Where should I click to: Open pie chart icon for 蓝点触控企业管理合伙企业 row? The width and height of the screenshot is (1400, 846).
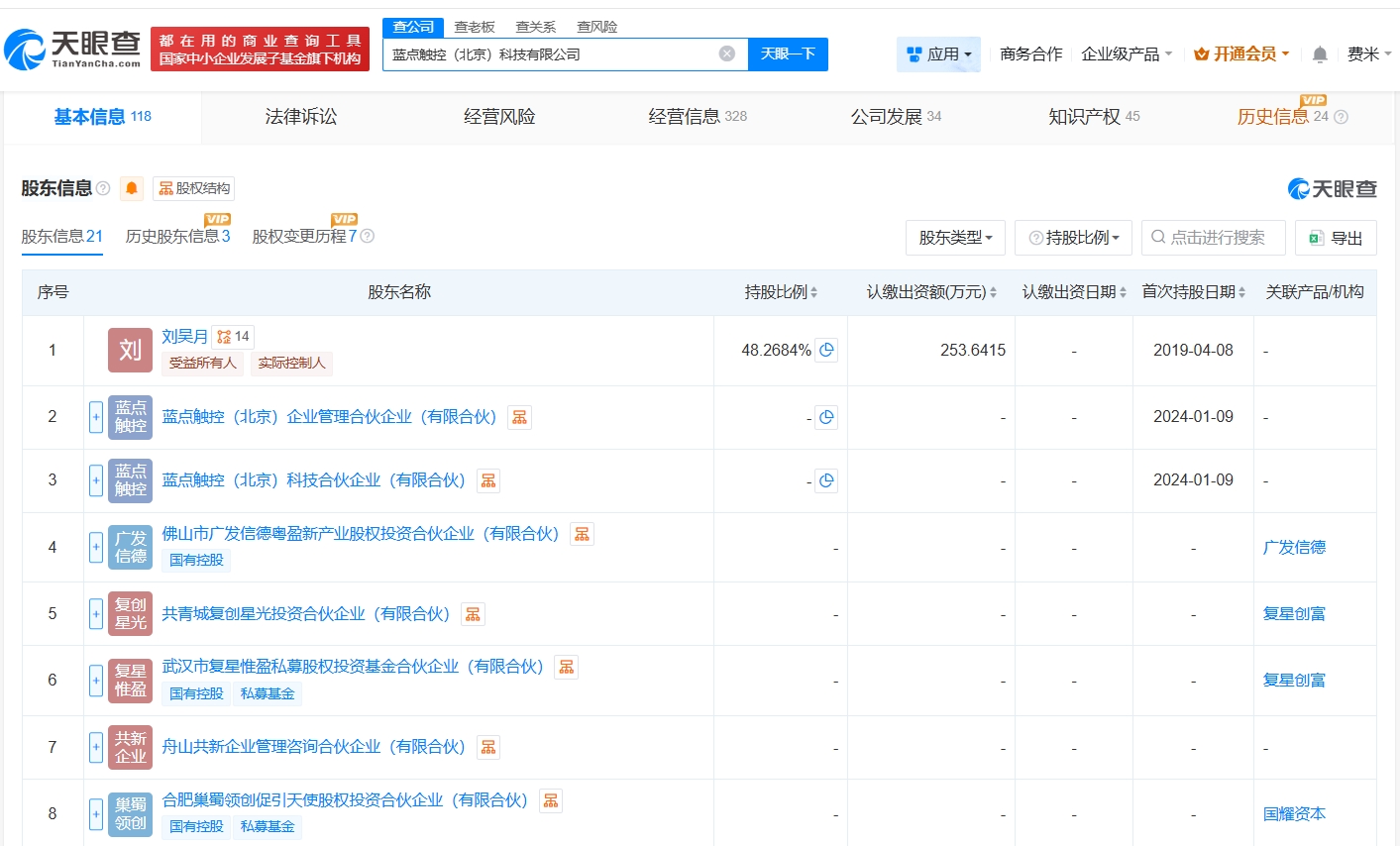(826, 417)
